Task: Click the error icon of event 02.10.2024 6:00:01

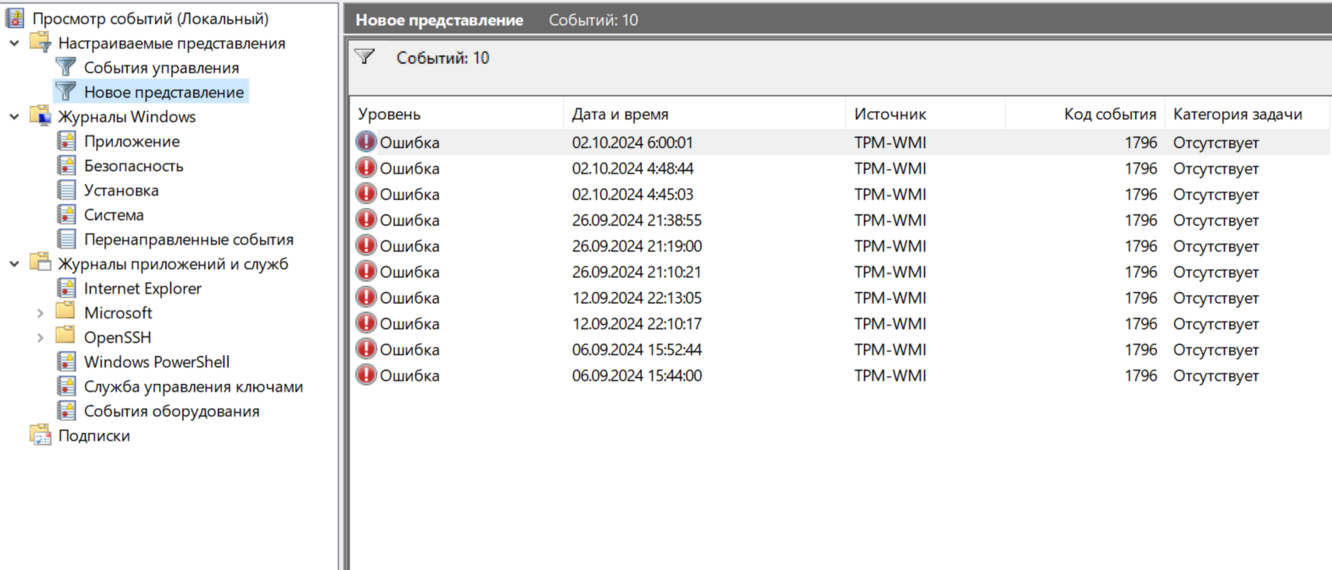Action: (366, 142)
